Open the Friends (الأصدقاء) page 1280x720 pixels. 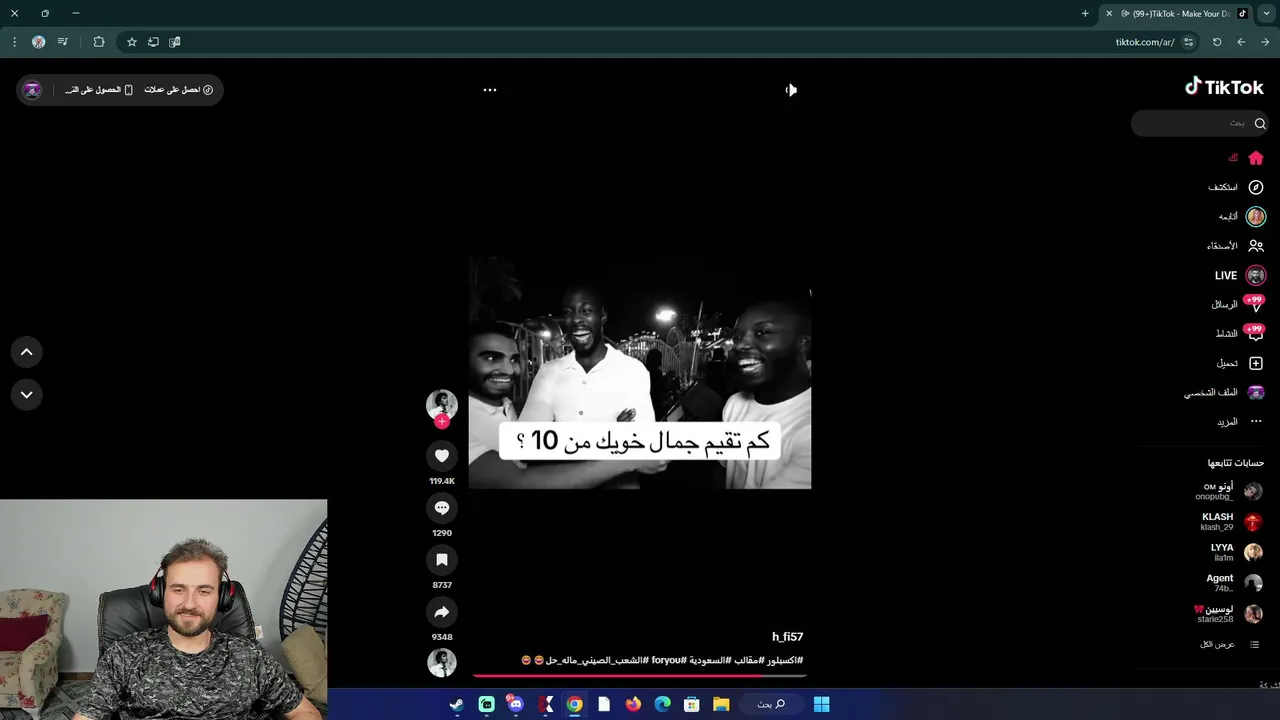(1236, 246)
